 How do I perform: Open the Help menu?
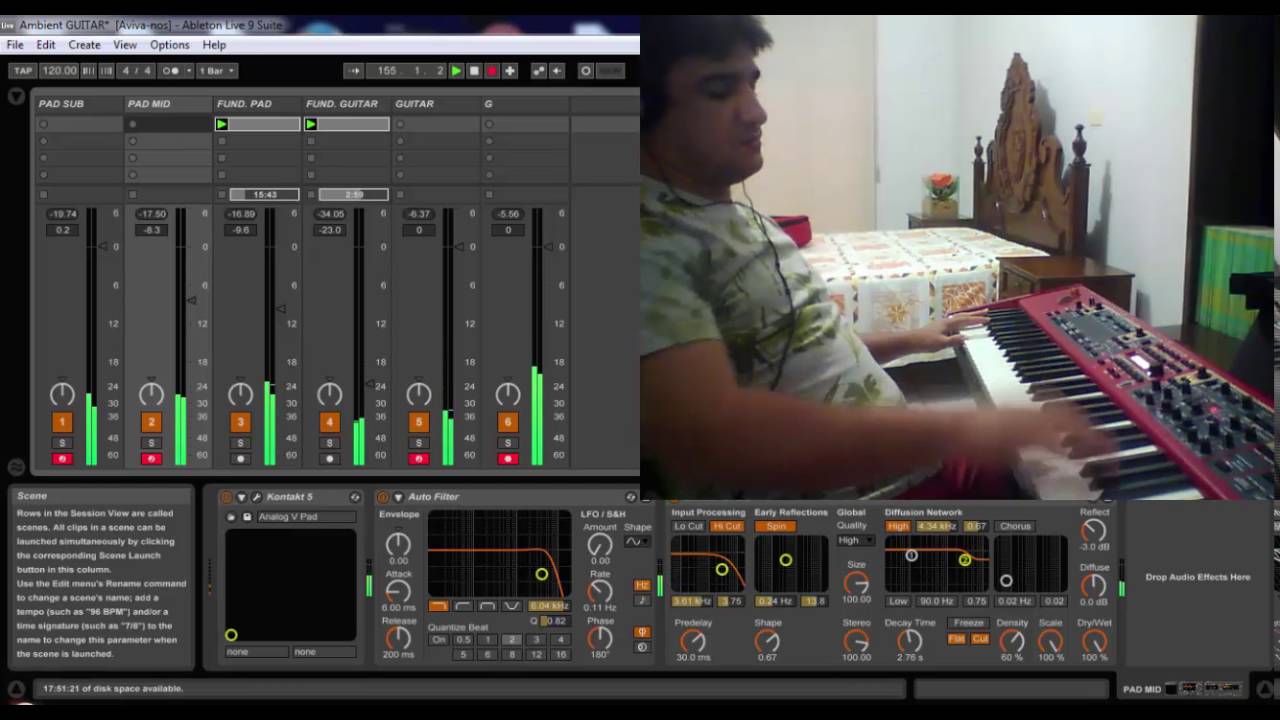click(214, 45)
